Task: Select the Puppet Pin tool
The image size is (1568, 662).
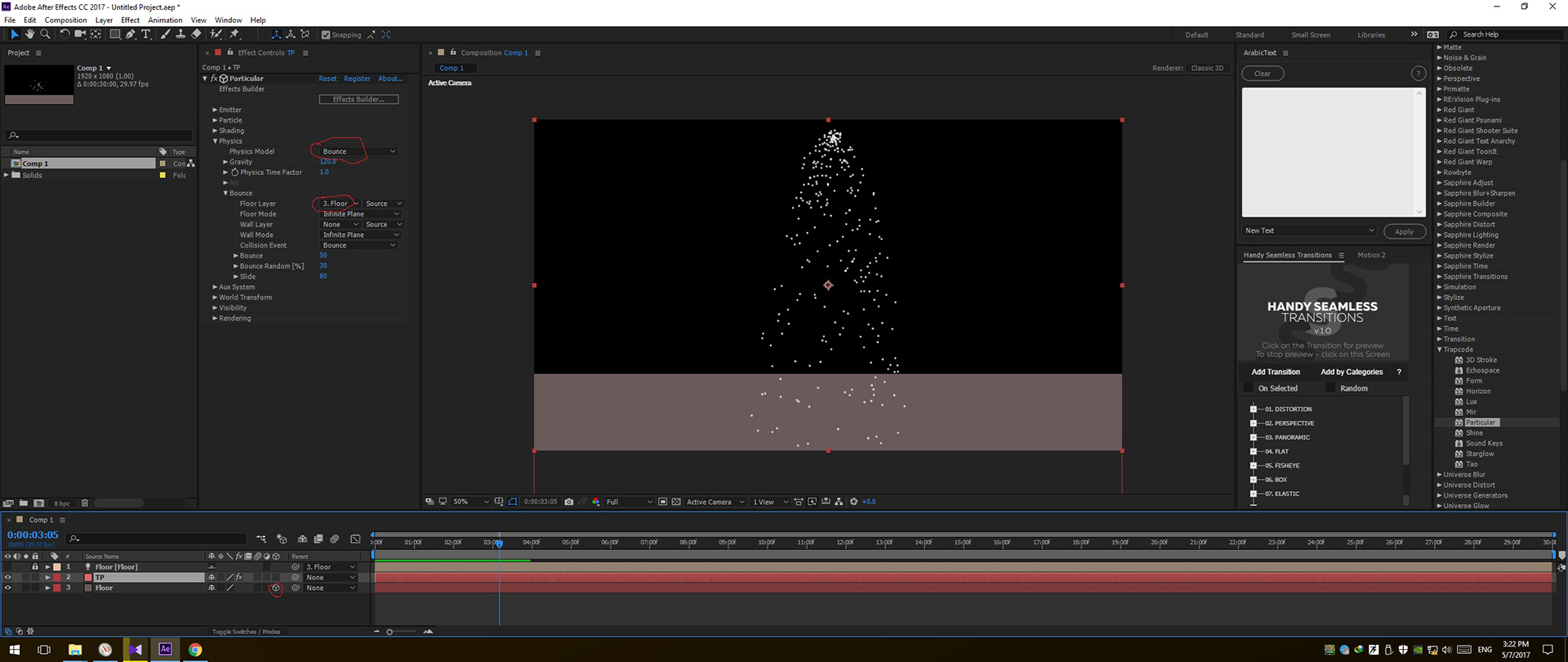Action: [234, 34]
